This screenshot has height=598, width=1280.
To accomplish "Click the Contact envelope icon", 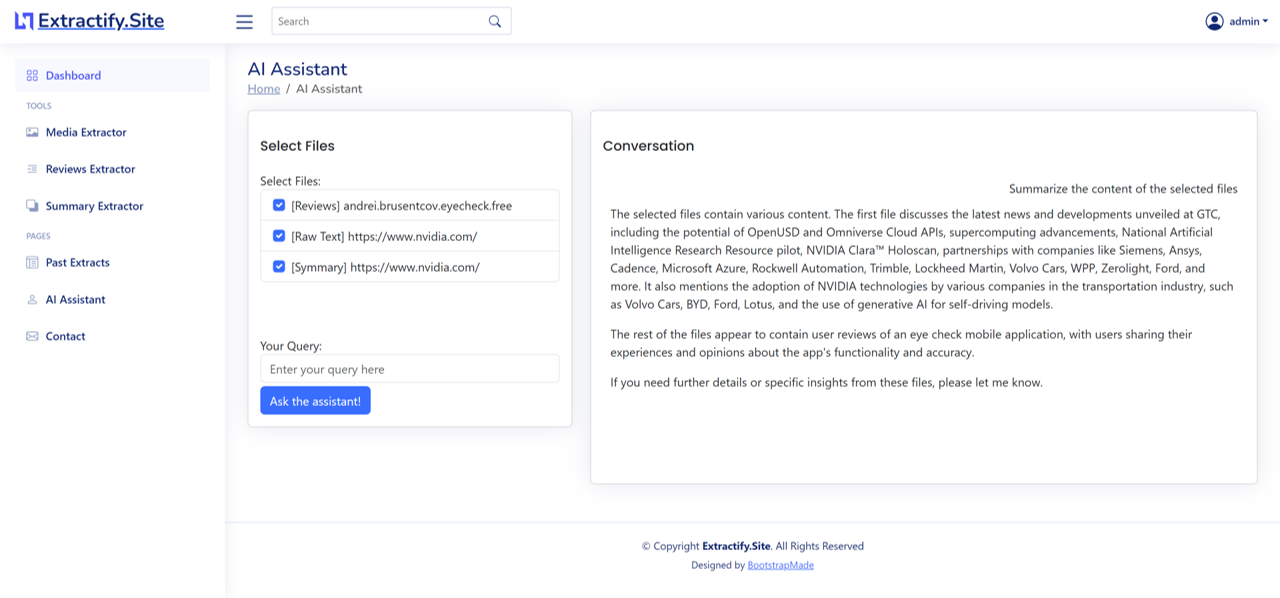I will pos(32,336).
